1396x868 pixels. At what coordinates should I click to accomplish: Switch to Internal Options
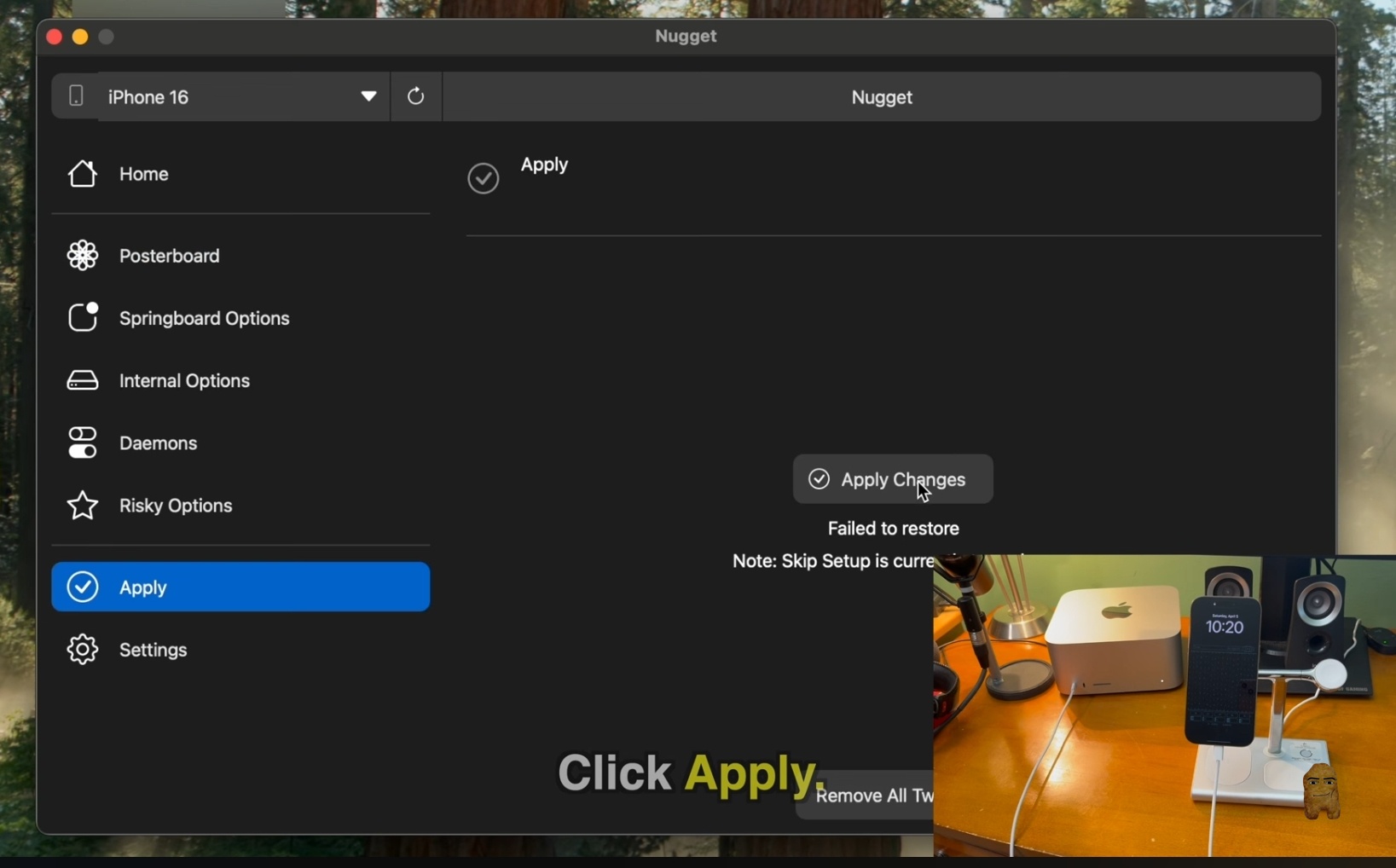(240, 380)
